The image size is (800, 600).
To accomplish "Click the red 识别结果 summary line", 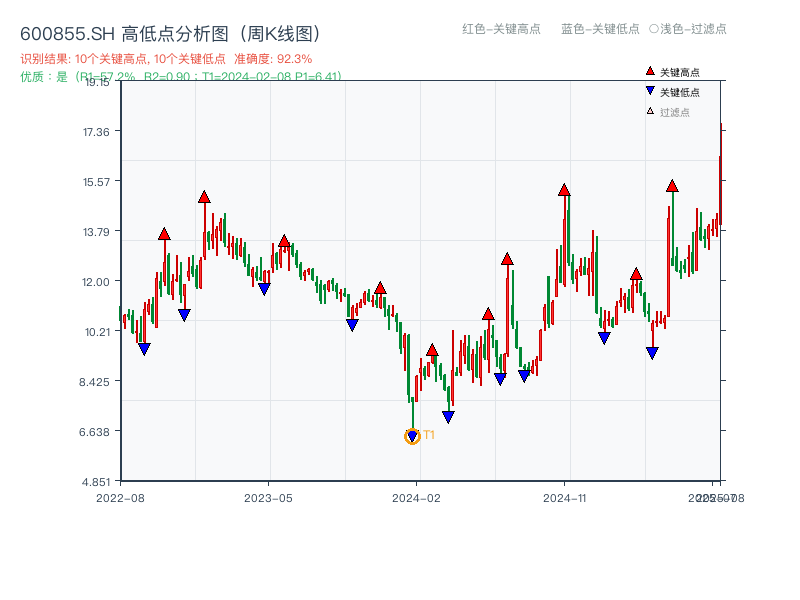I will click(166, 59).
